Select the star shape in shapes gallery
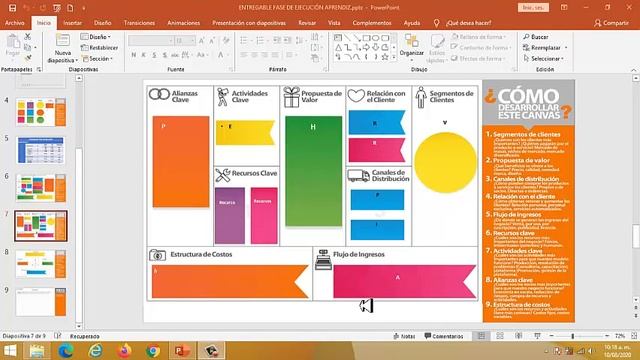This screenshot has height=360, width=640. tap(384, 57)
